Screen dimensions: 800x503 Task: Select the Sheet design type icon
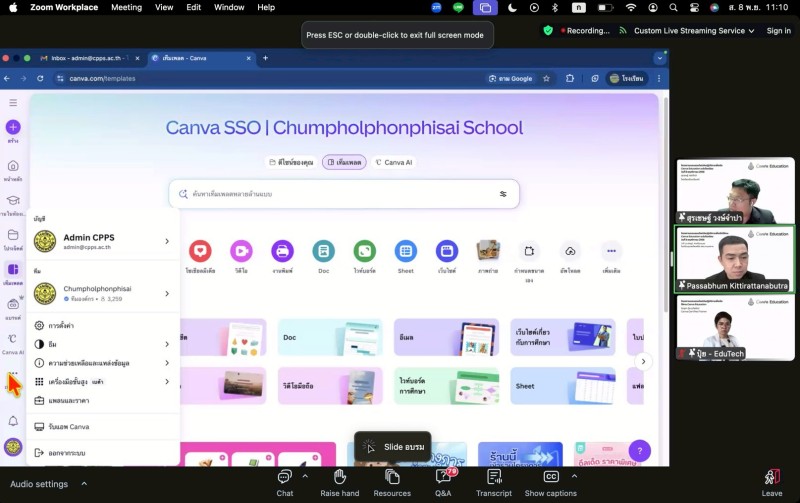405,251
